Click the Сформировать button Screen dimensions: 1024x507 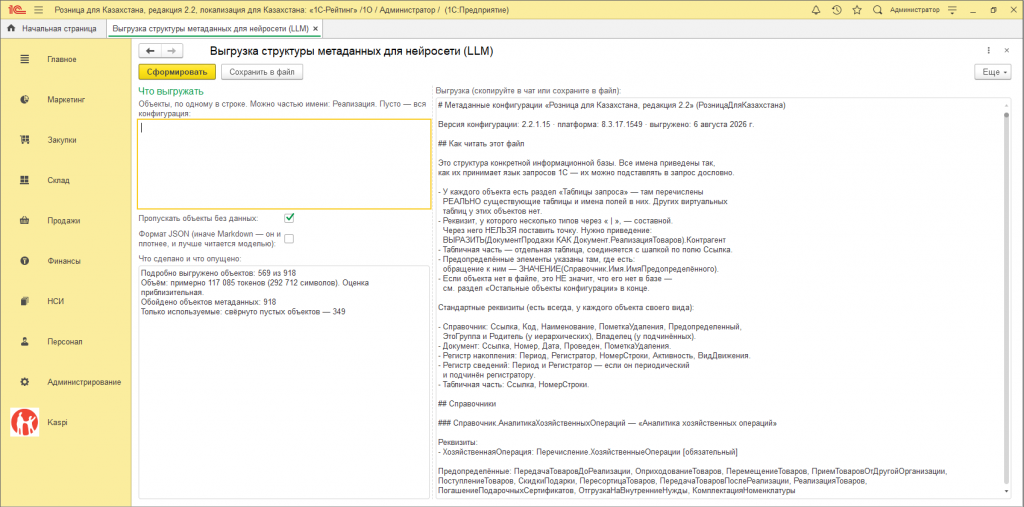(x=177, y=72)
